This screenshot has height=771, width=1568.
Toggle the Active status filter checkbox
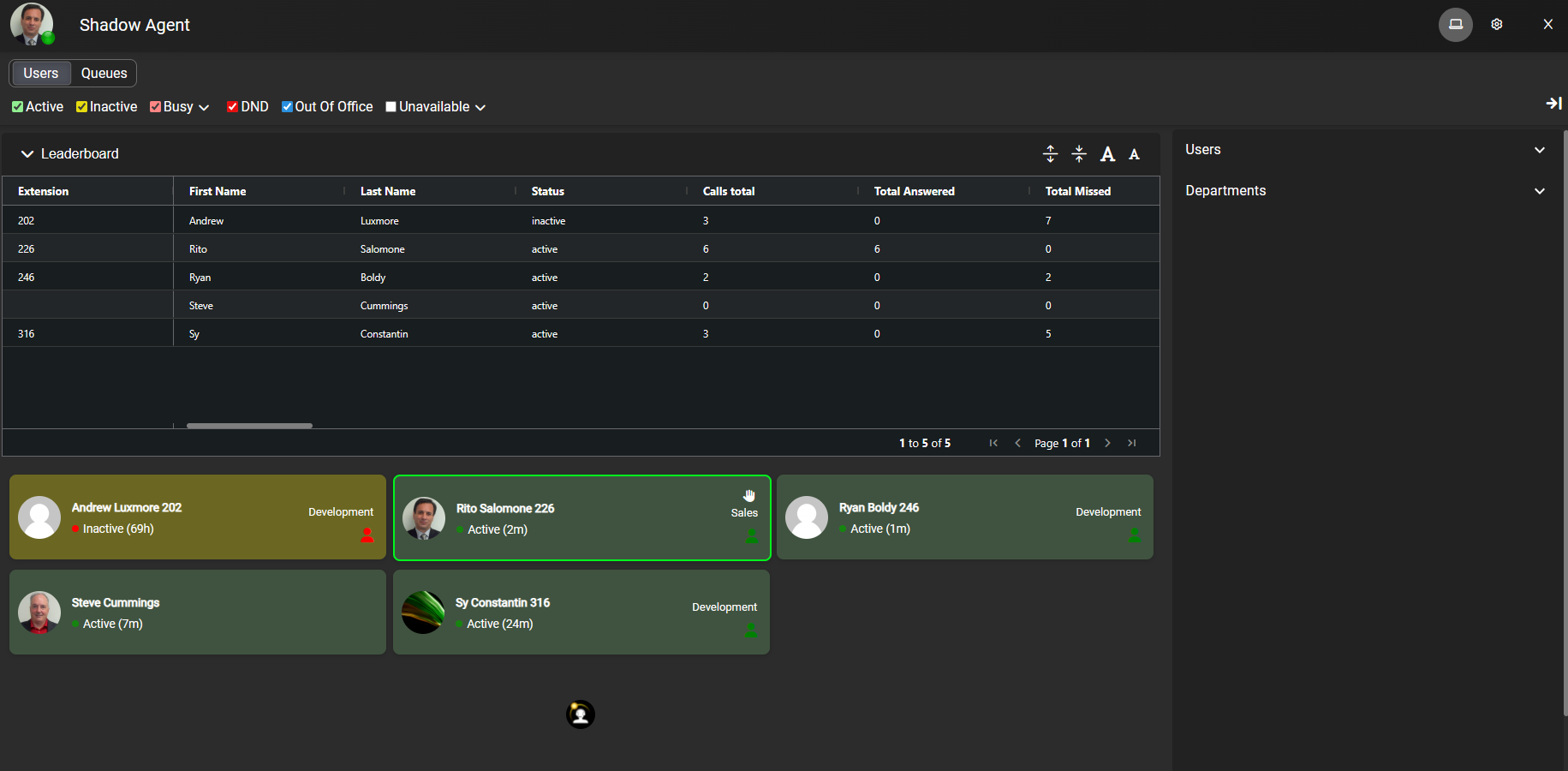point(17,107)
